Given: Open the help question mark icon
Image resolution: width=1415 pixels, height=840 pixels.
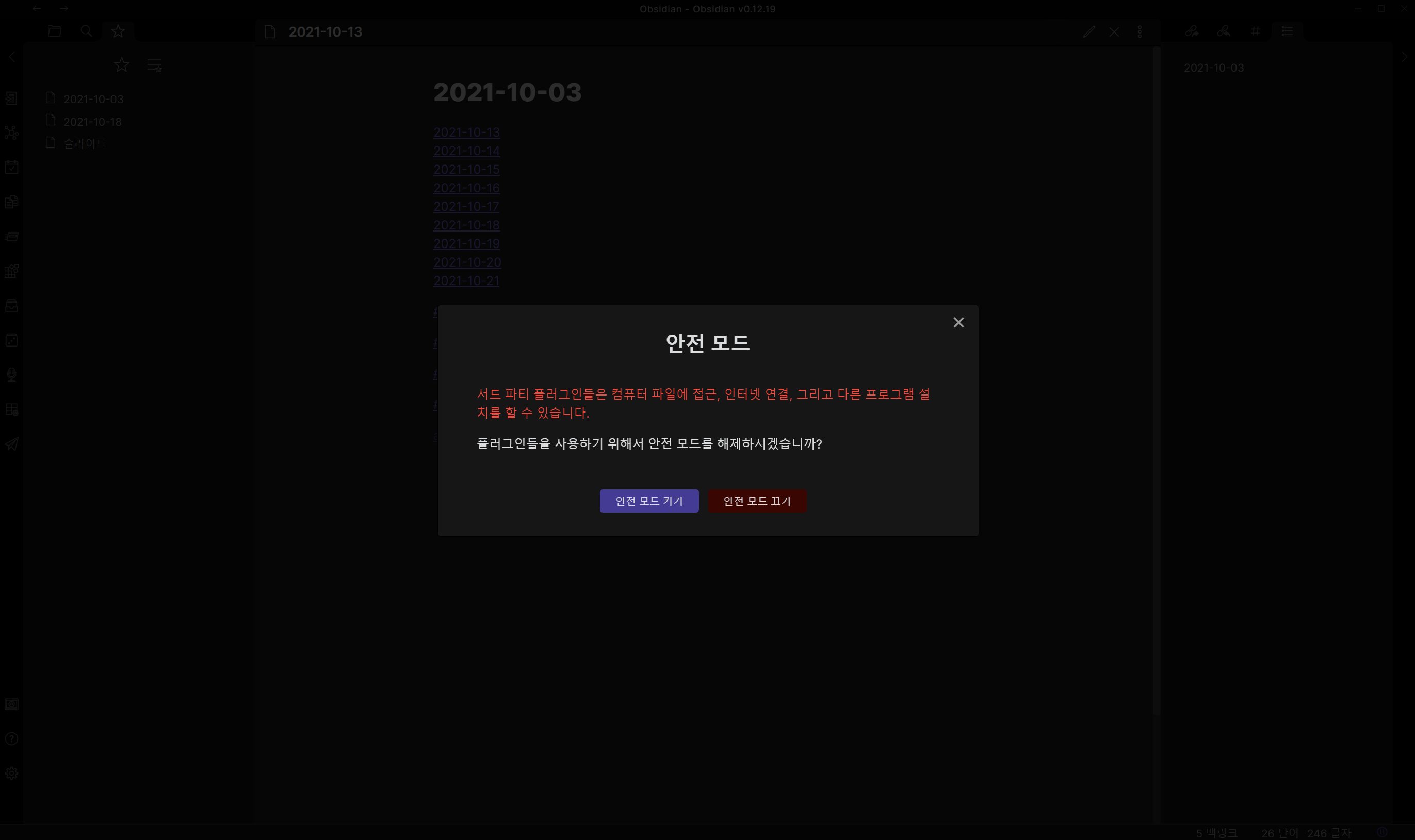Looking at the screenshot, I should [x=11, y=739].
